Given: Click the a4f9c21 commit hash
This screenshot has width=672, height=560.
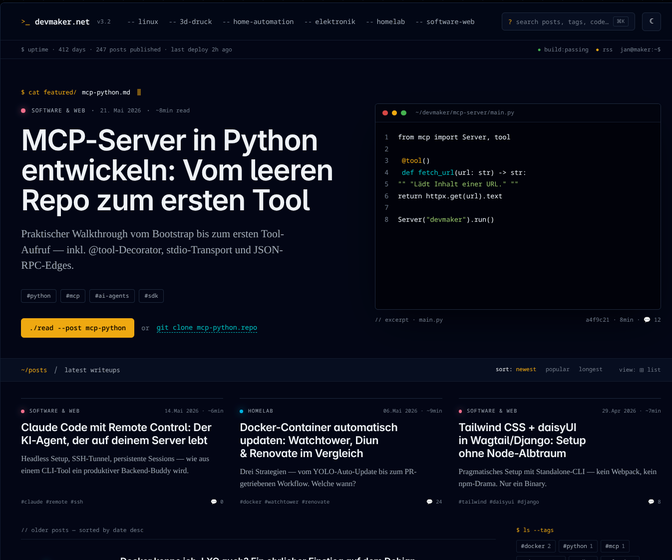Looking at the screenshot, I should tap(597, 320).
